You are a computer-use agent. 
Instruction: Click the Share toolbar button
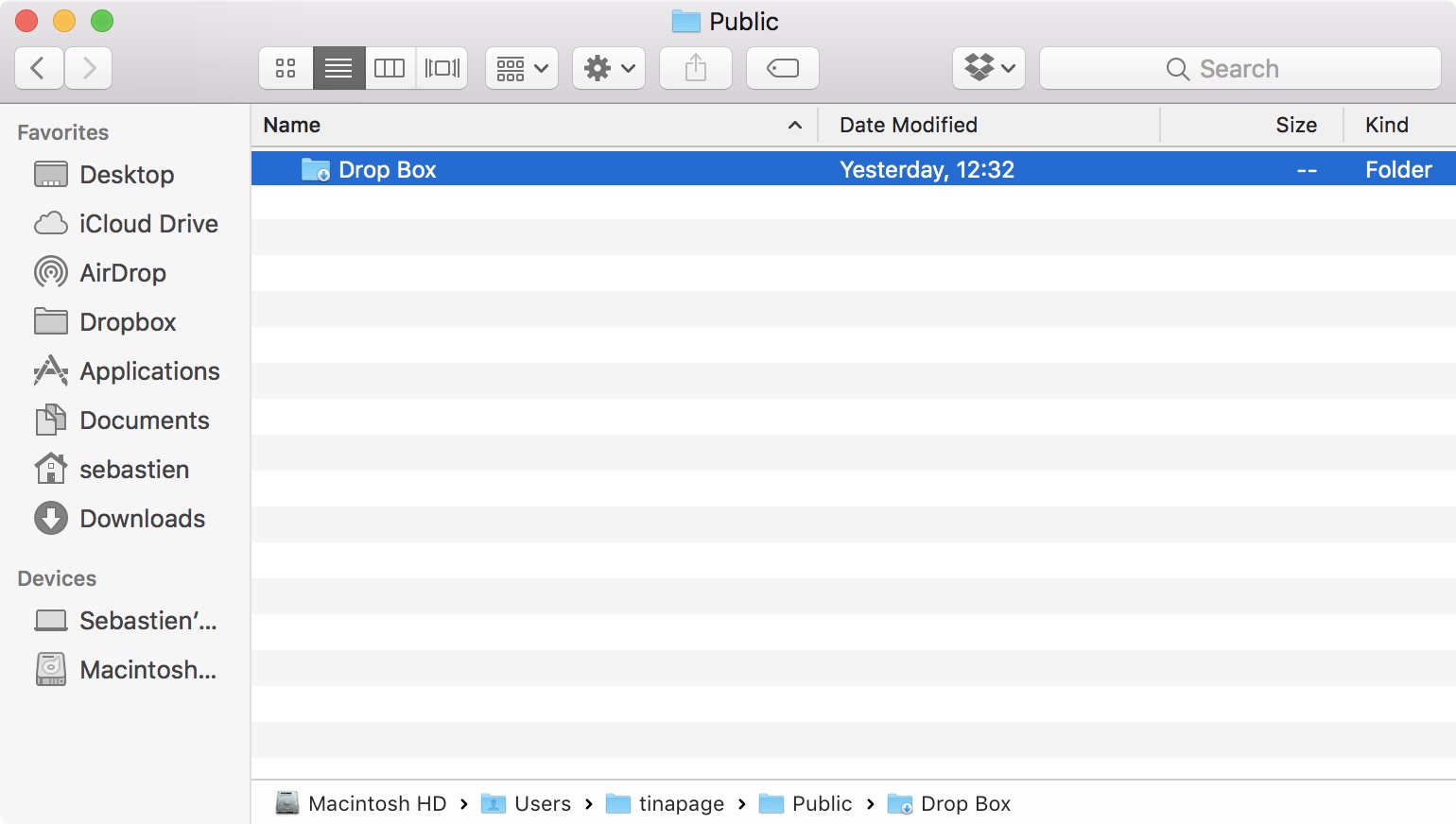(x=696, y=68)
